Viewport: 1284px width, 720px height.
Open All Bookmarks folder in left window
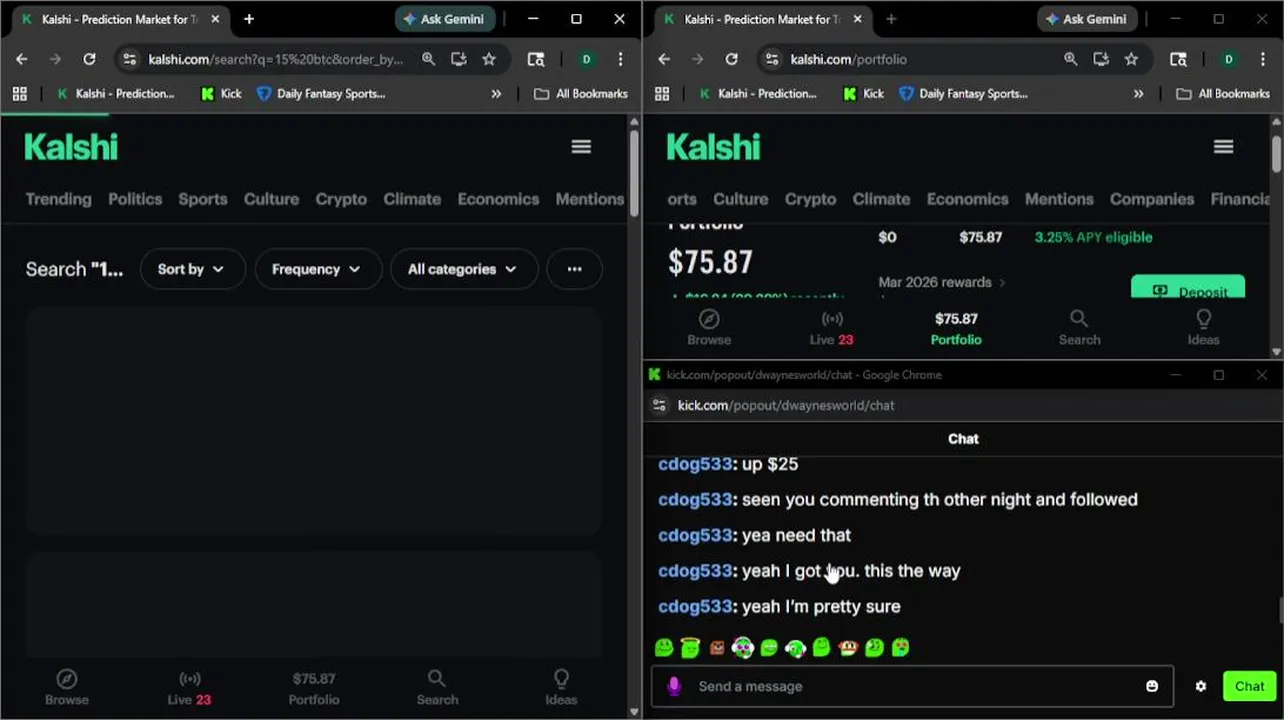581,94
